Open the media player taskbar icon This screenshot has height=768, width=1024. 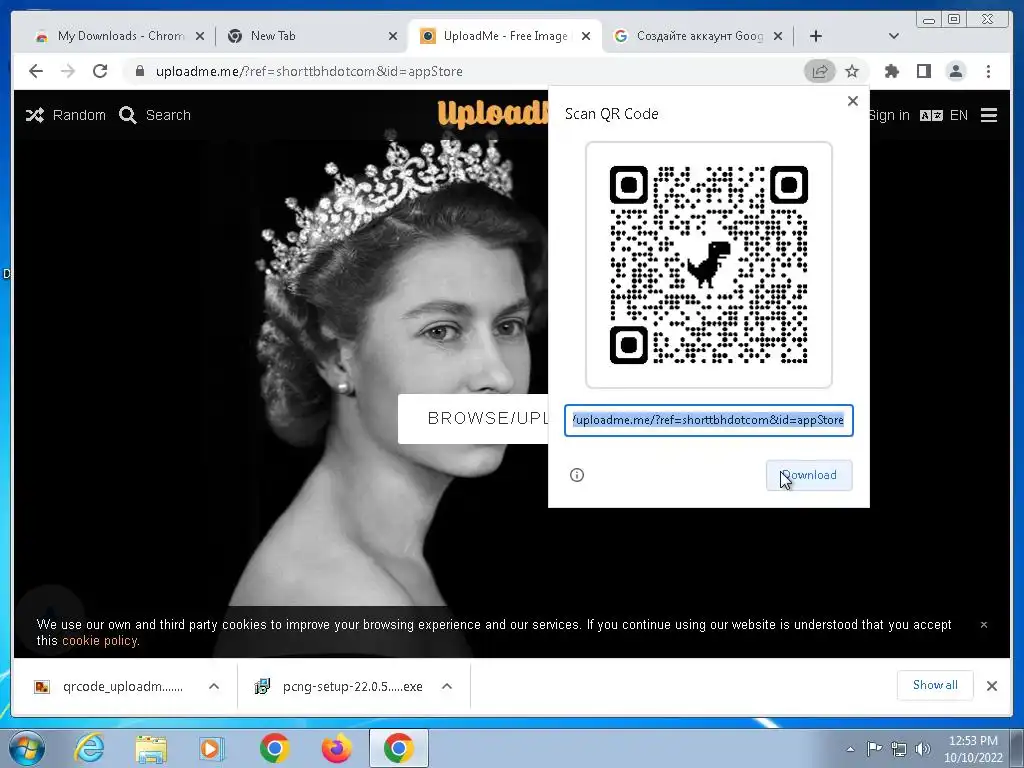point(212,748)
